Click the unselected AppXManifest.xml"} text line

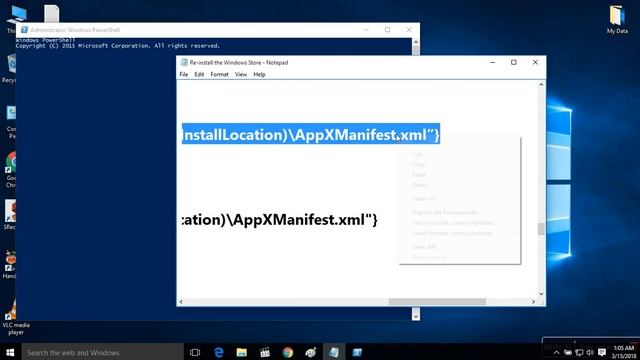(280, 220)
